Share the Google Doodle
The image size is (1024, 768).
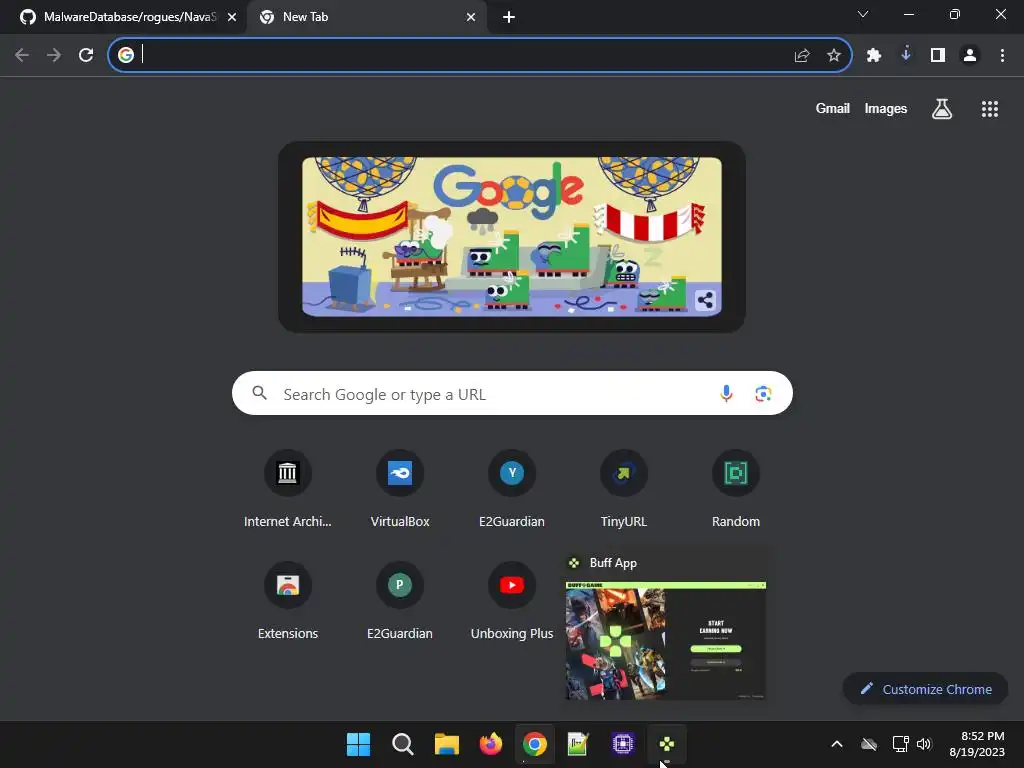[705, 300]
